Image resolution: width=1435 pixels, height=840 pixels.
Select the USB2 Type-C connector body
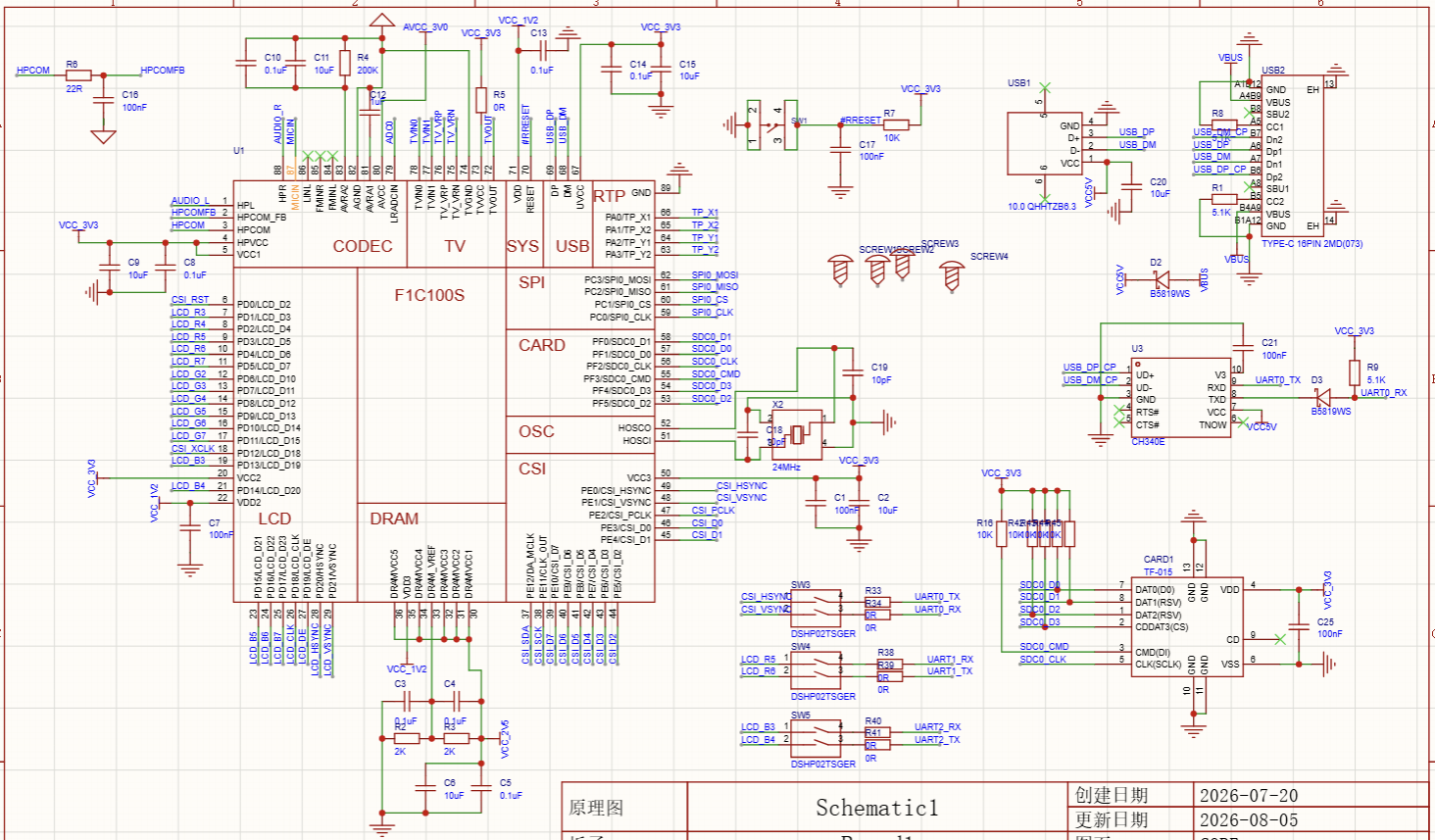coord(1292,157)
